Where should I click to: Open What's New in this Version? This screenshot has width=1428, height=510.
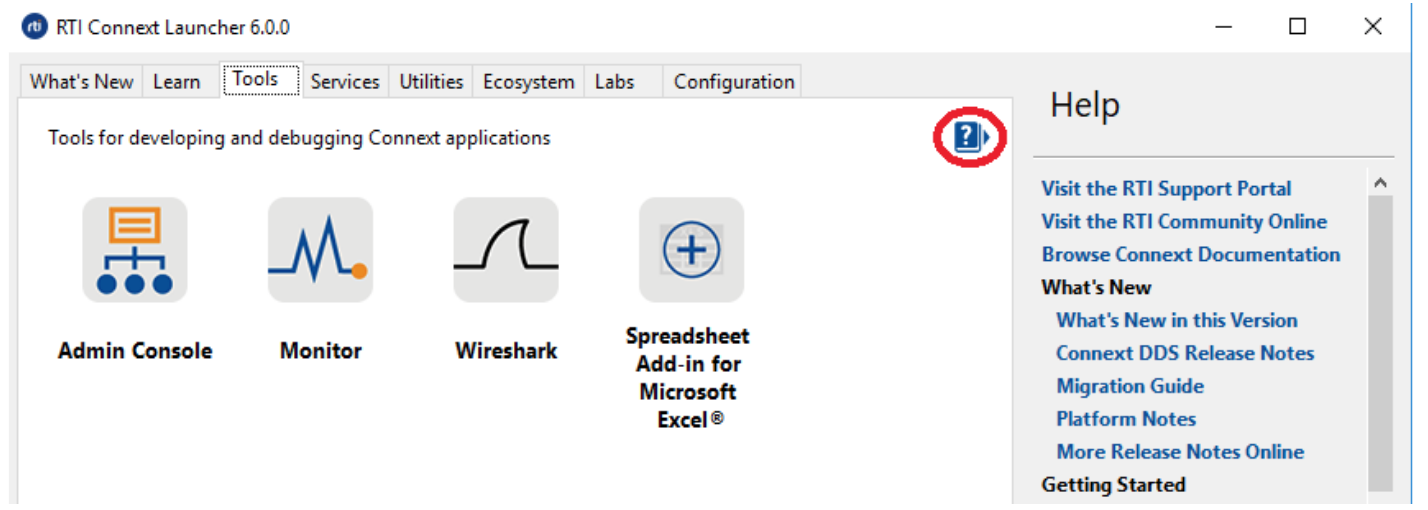(1177, 321)
